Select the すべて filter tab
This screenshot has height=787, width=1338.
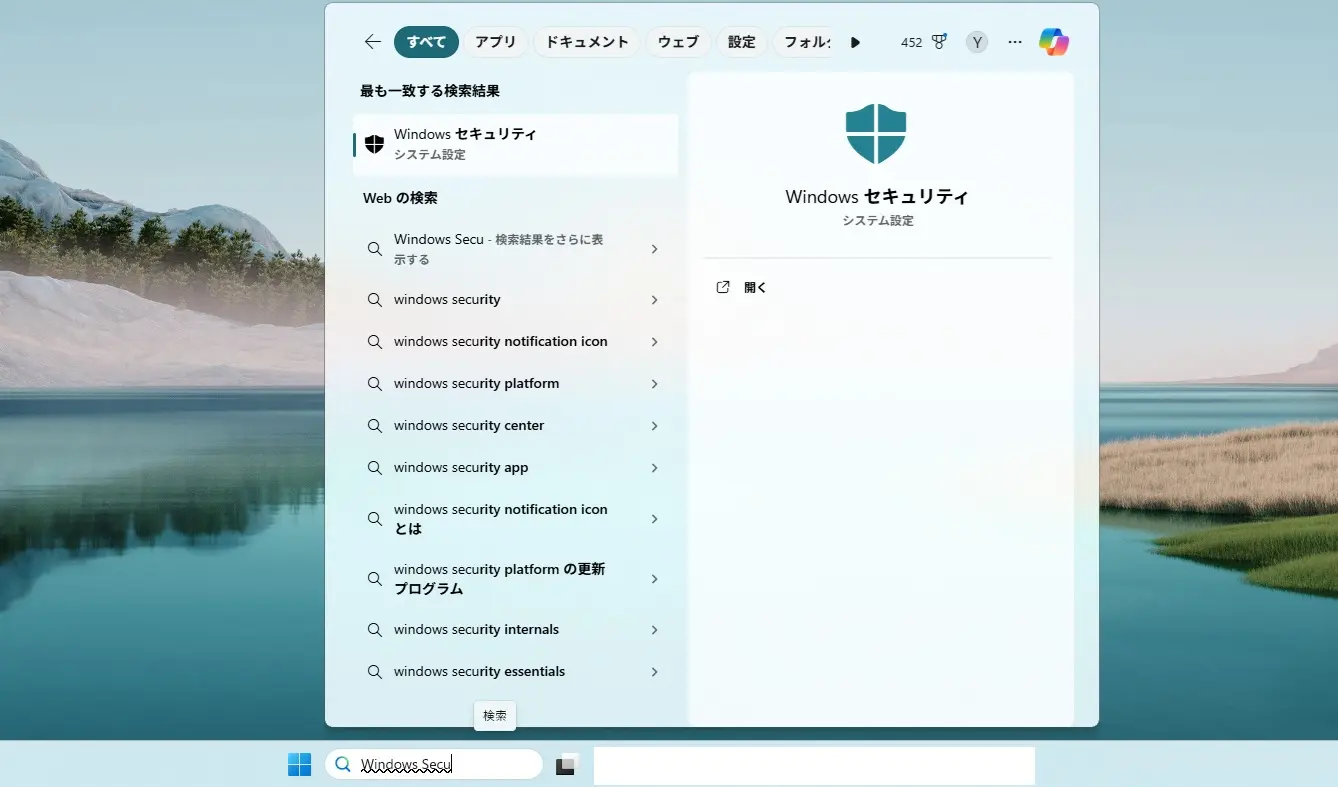(426, 42)
